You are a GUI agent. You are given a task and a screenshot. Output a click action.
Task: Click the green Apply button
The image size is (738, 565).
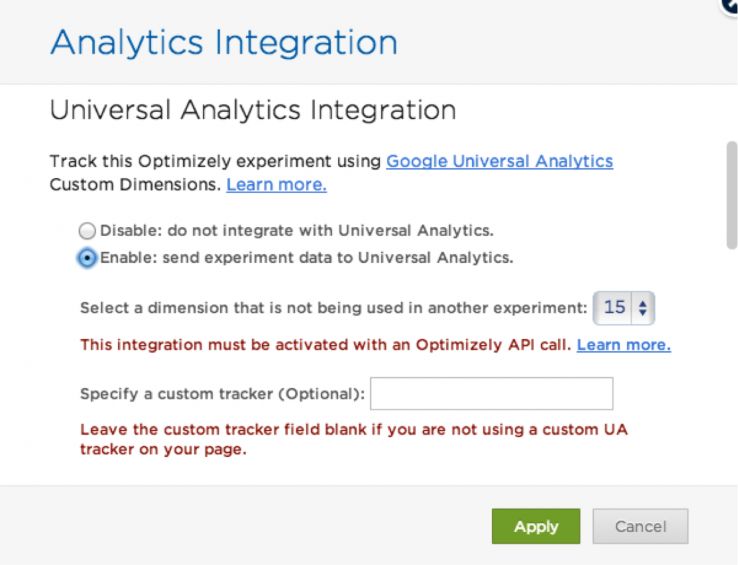[x=536, y=527]
